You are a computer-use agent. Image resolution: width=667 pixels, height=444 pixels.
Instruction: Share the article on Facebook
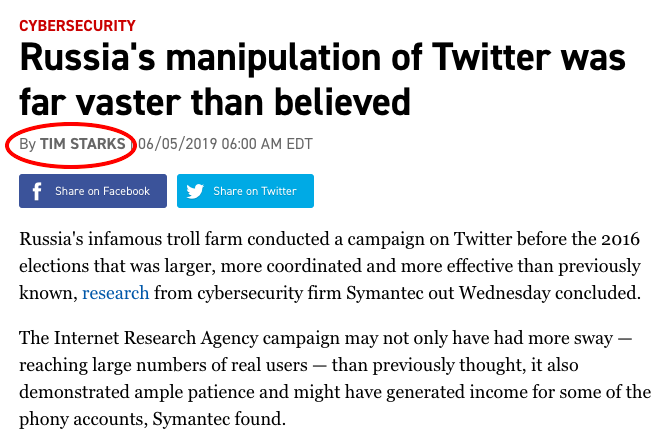pyautogui.click(x=93, y=191)
